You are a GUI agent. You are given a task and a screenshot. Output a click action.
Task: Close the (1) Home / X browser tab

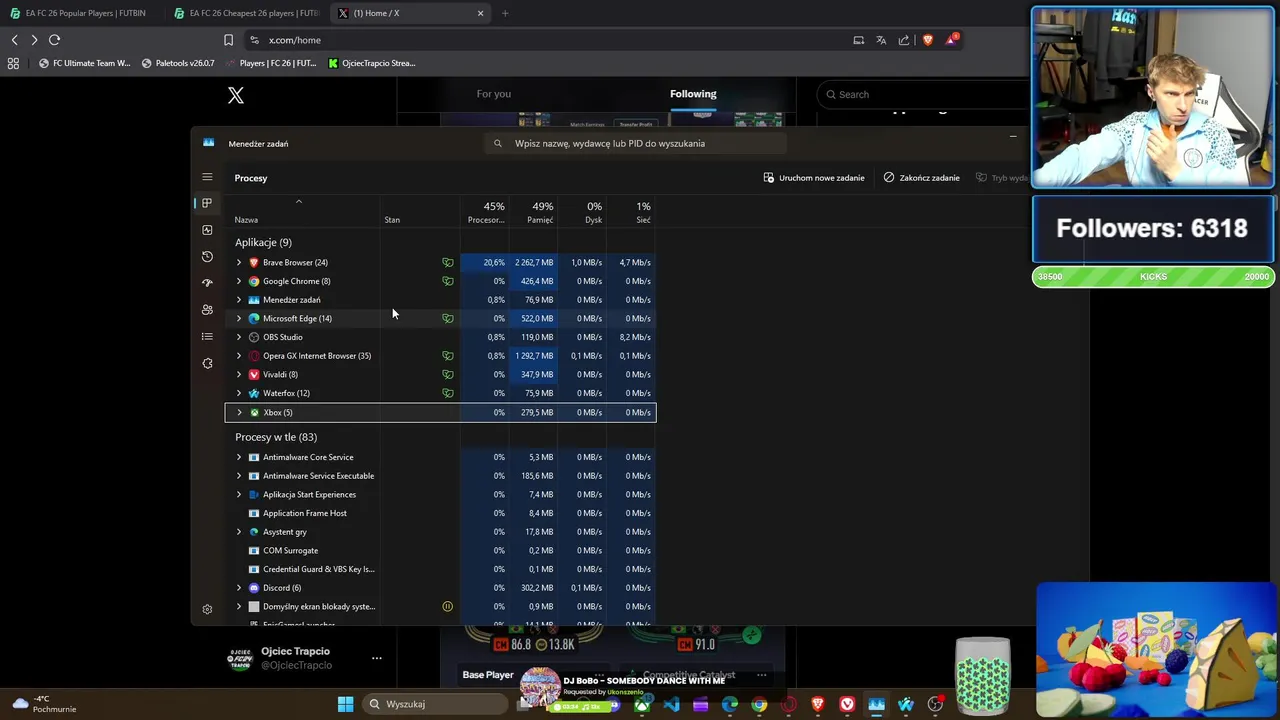(480, 13)
